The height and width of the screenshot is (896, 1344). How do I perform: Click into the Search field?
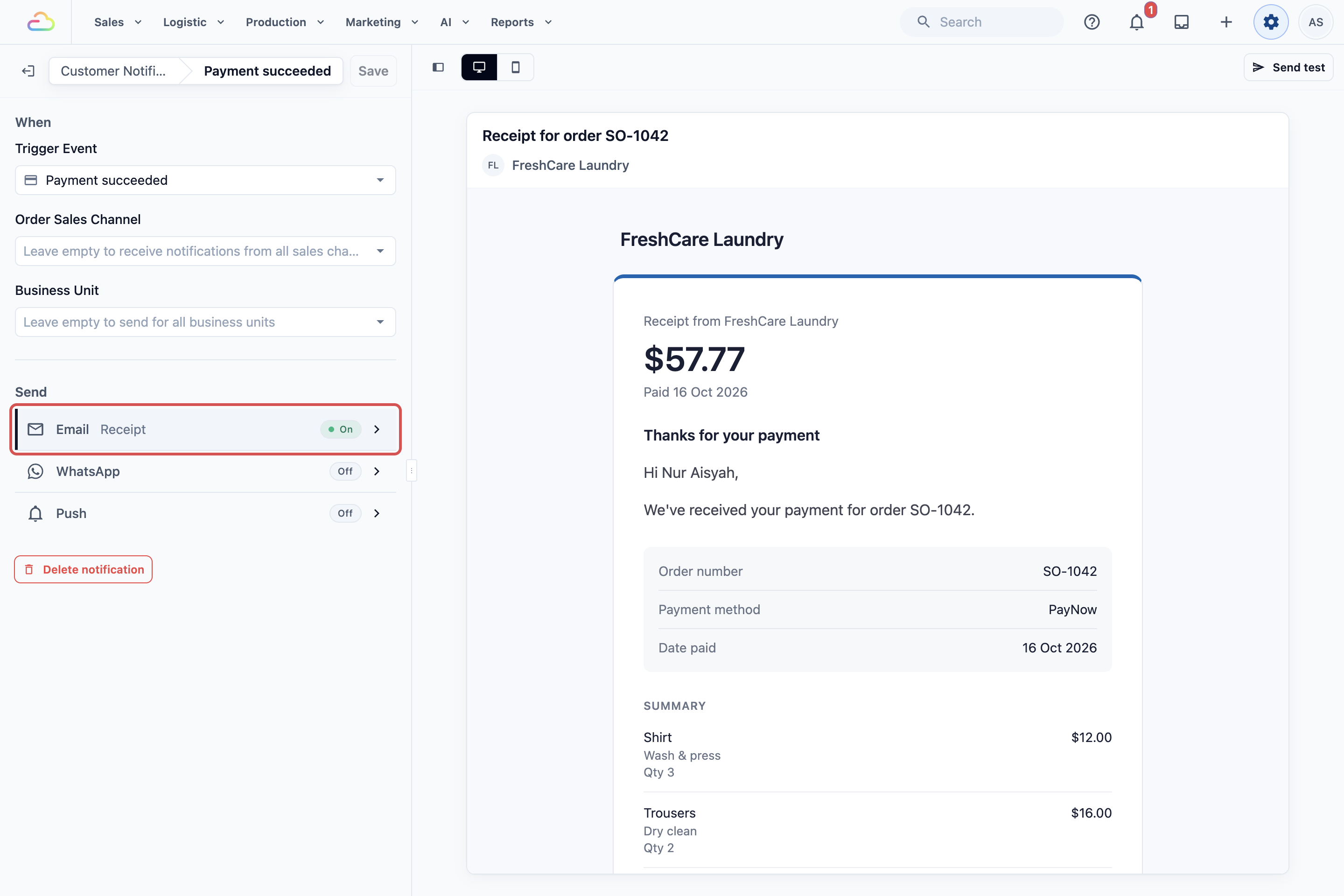pyautogui.click(x=981, y=22)
